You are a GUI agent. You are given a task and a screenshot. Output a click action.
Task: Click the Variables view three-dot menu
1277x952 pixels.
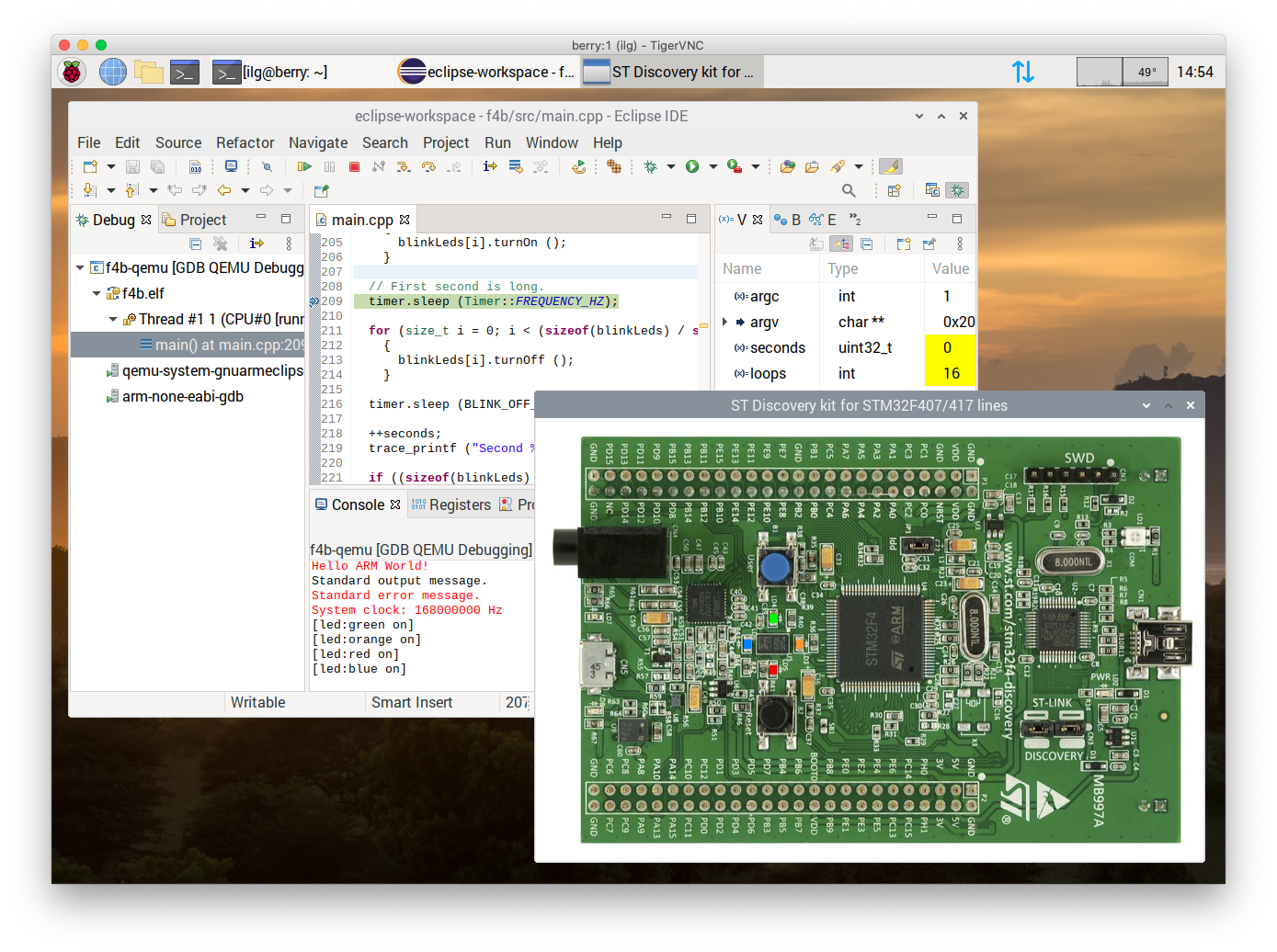tap(960, 244)
